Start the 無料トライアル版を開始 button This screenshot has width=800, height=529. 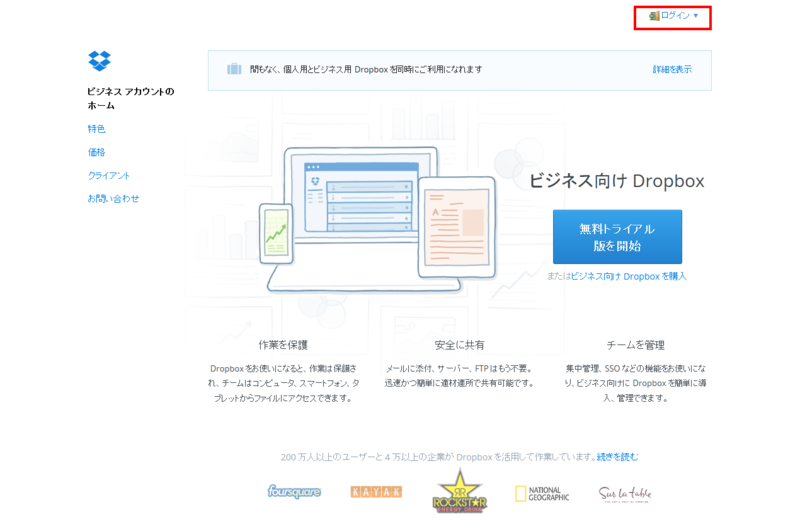point(617,237)
